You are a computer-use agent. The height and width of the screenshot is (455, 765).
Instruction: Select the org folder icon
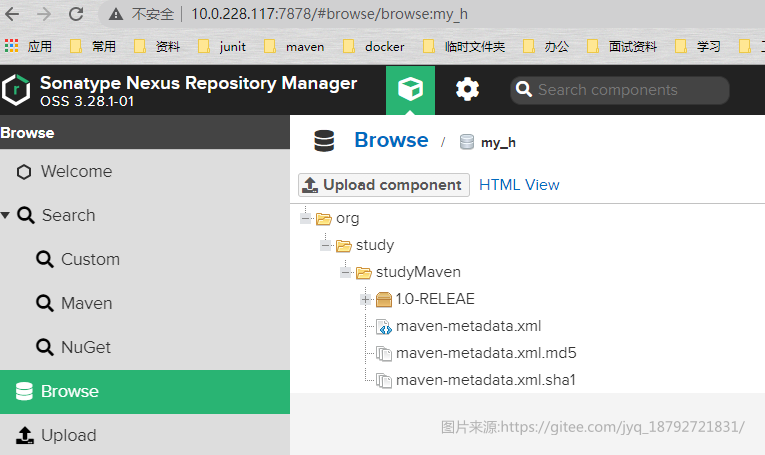[x=323, y=218]
